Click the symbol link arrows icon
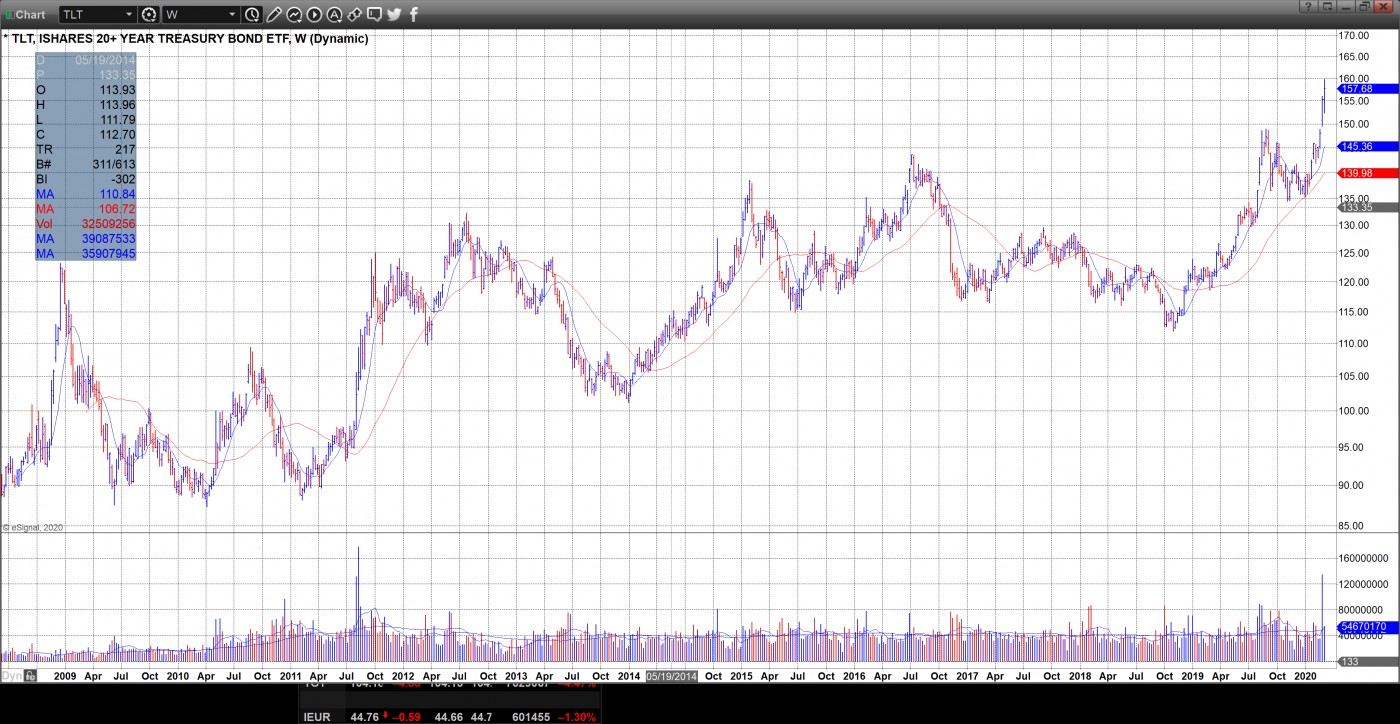 pyautogui.click(x=354, y=14)
